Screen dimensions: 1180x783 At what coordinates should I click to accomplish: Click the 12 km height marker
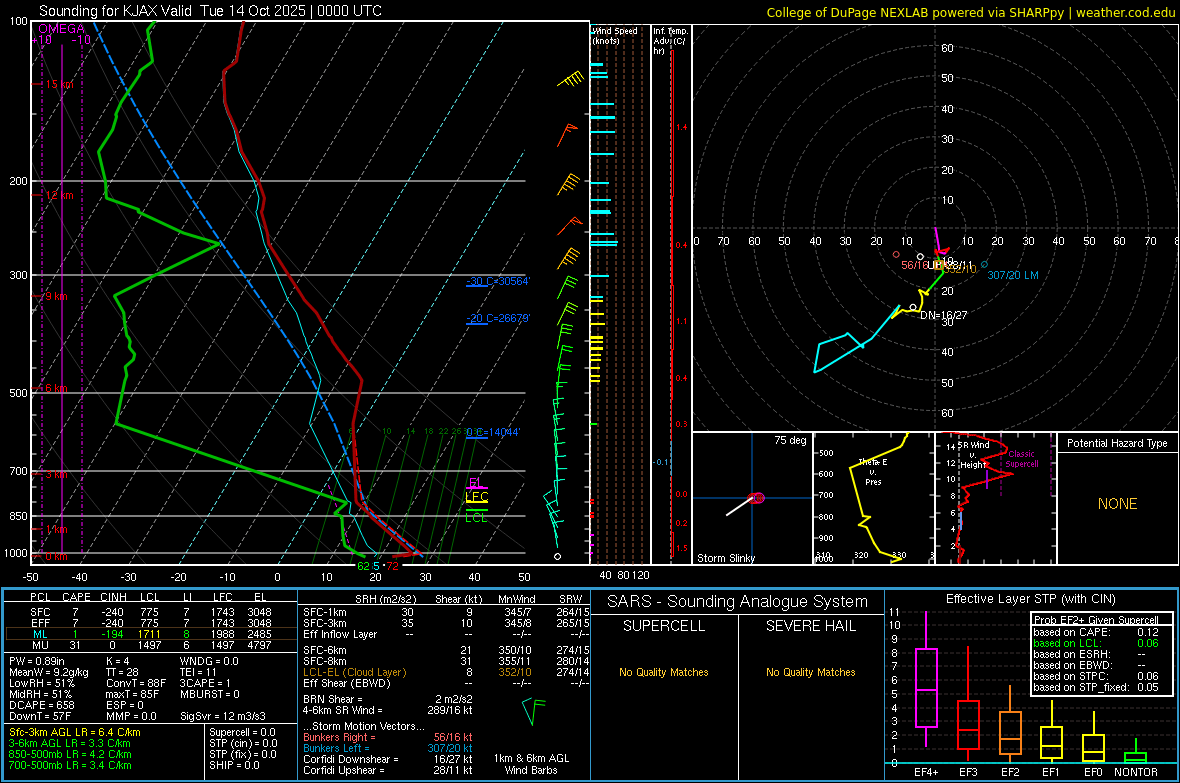click(59, 195)
